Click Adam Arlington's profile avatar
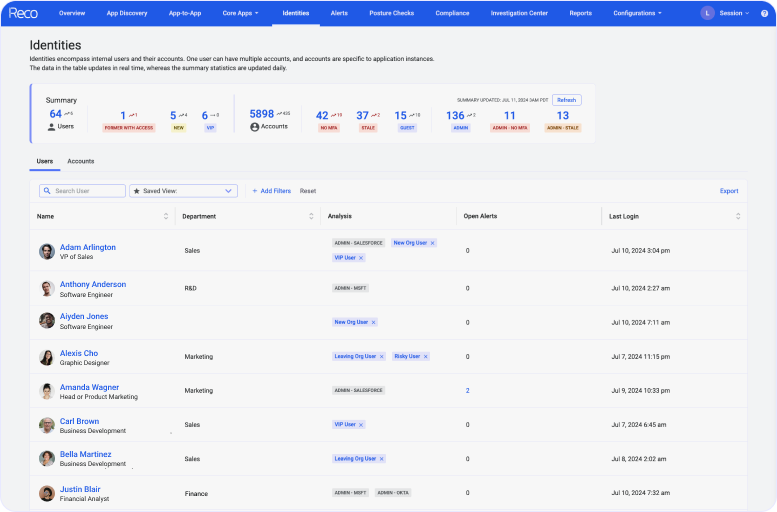 tap(46, 251)
